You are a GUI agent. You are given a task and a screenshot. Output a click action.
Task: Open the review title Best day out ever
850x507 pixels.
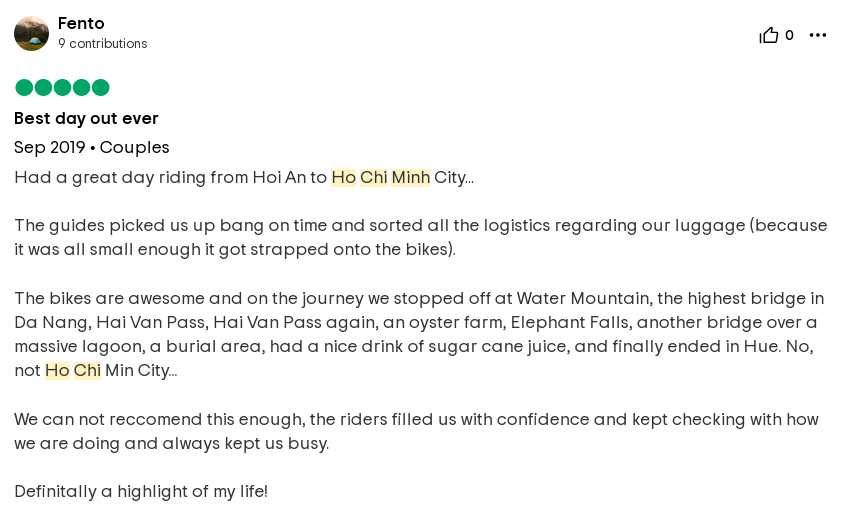click(86, 118)
